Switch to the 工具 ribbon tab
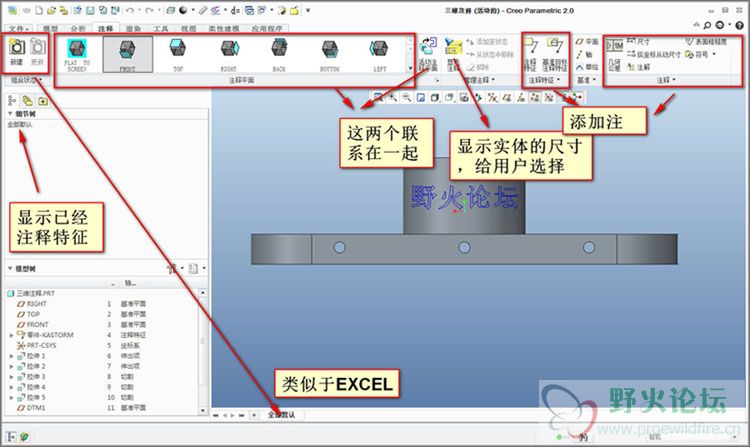 click(161, 29)
